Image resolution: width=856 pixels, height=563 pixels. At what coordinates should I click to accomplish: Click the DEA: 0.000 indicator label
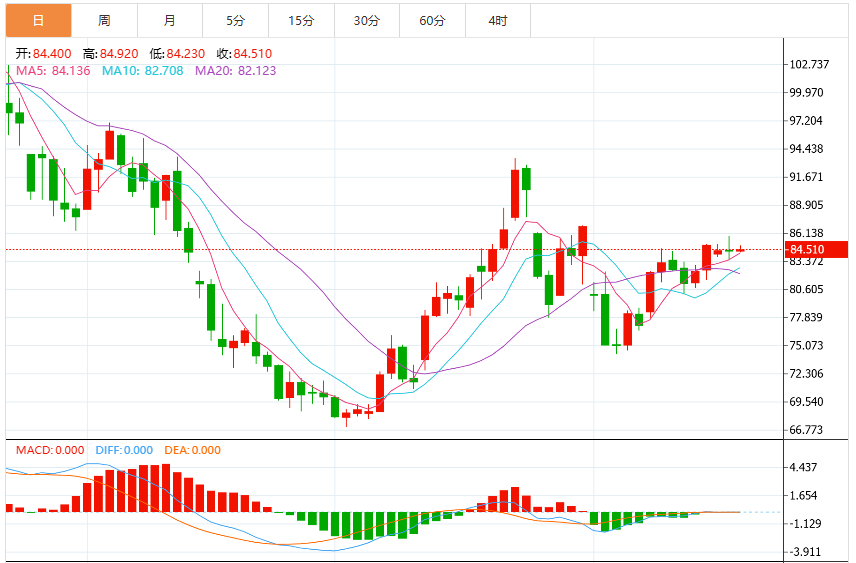[x=192, y=451]
